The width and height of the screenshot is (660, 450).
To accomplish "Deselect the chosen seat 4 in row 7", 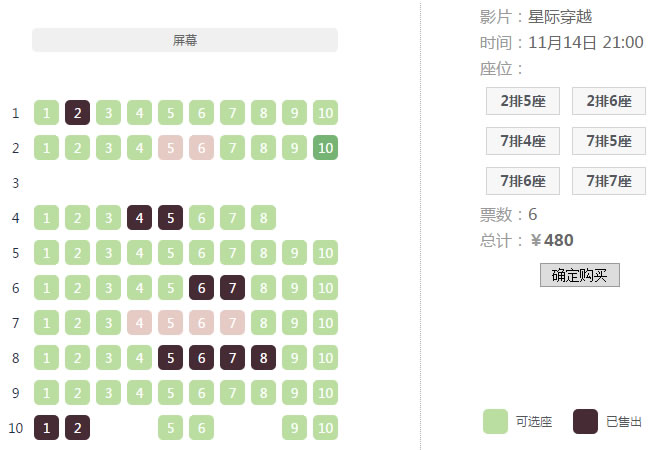I will 139,323.
